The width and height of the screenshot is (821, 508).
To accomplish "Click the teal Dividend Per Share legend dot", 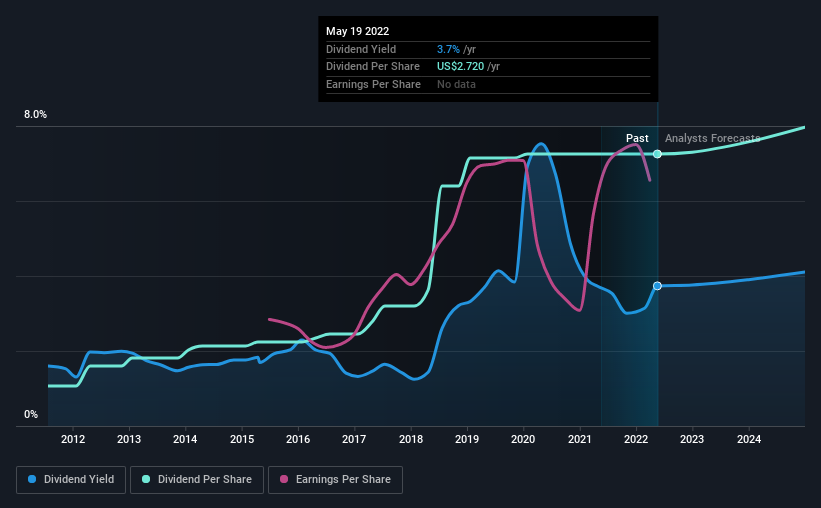I will click(146, 479).
